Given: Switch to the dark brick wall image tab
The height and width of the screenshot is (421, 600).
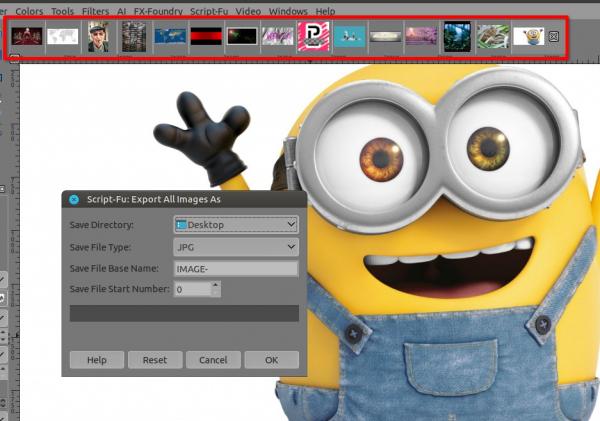Looking at the screenshot, I should (x=134, y=36).
